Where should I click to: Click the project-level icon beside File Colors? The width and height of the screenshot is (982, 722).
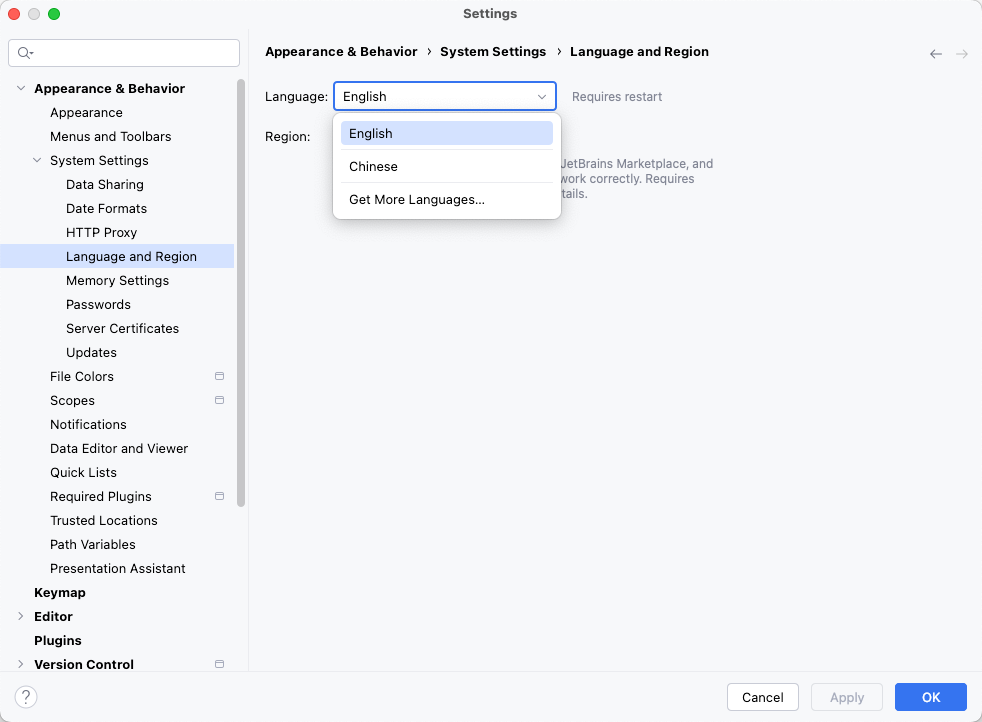coord(219,376)
